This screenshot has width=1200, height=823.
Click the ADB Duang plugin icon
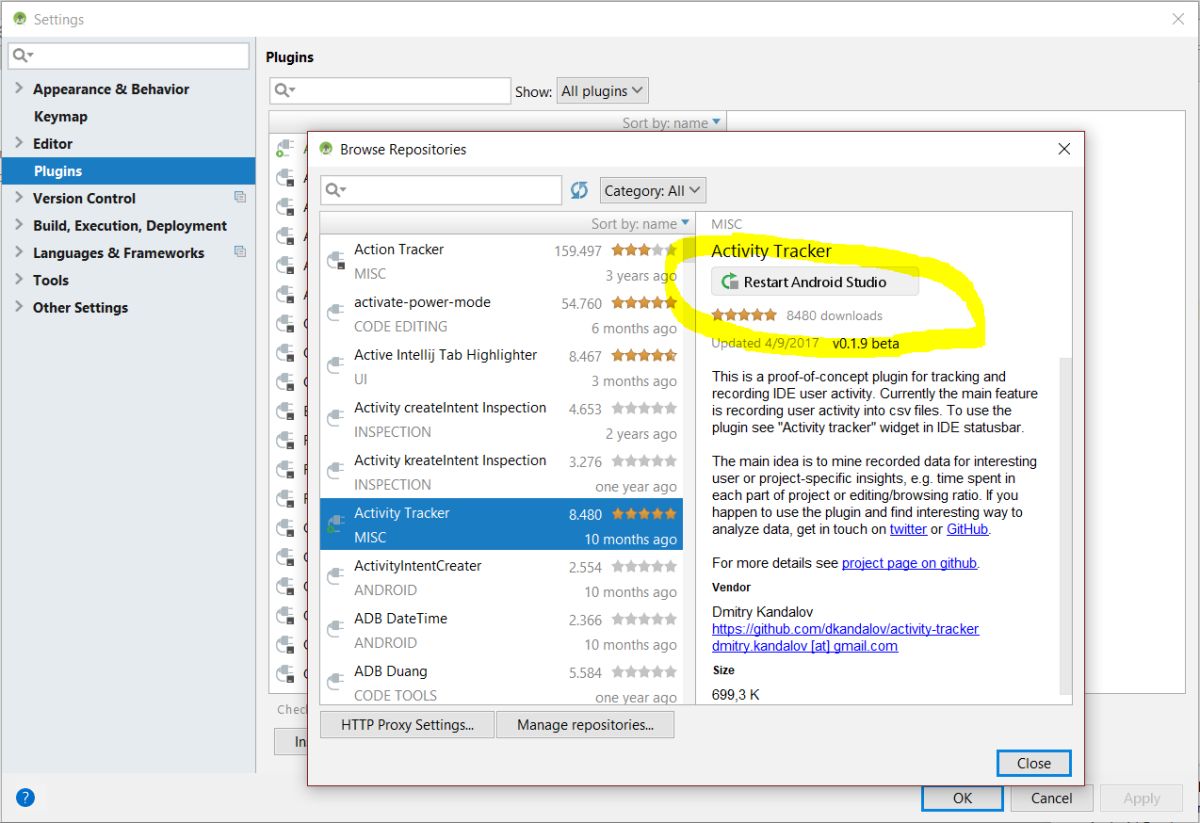(337, 684)
